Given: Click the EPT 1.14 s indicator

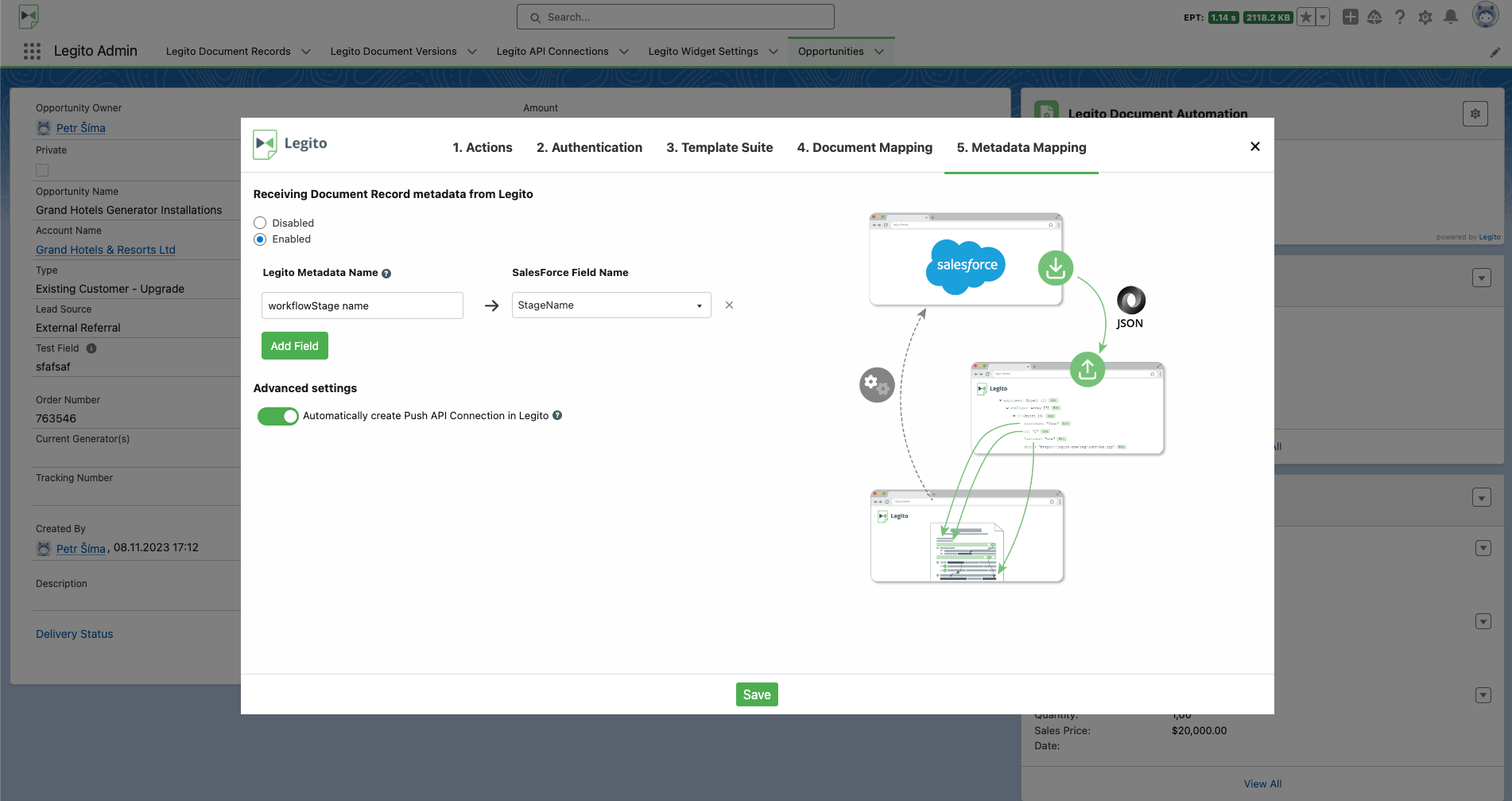Looking at the screenshot, I should 1223,17.
